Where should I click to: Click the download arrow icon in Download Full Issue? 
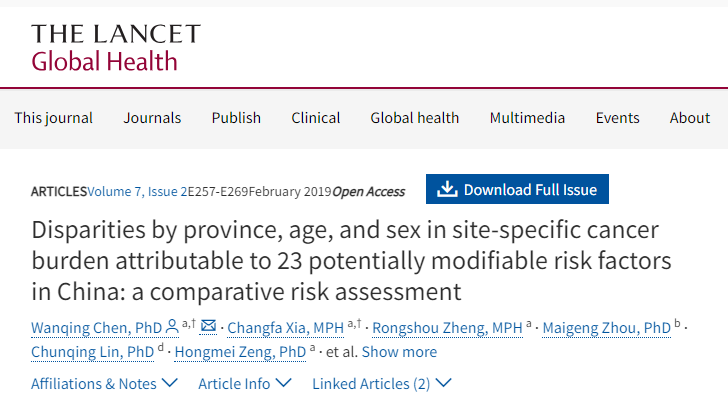pos(447,189)
